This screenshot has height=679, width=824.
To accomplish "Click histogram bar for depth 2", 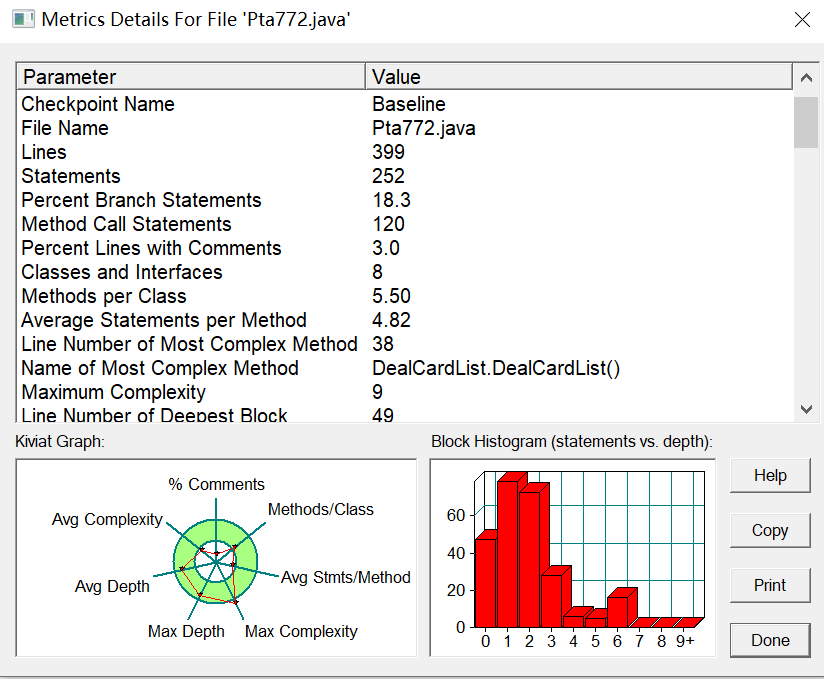I will click(x=530, y=558).
